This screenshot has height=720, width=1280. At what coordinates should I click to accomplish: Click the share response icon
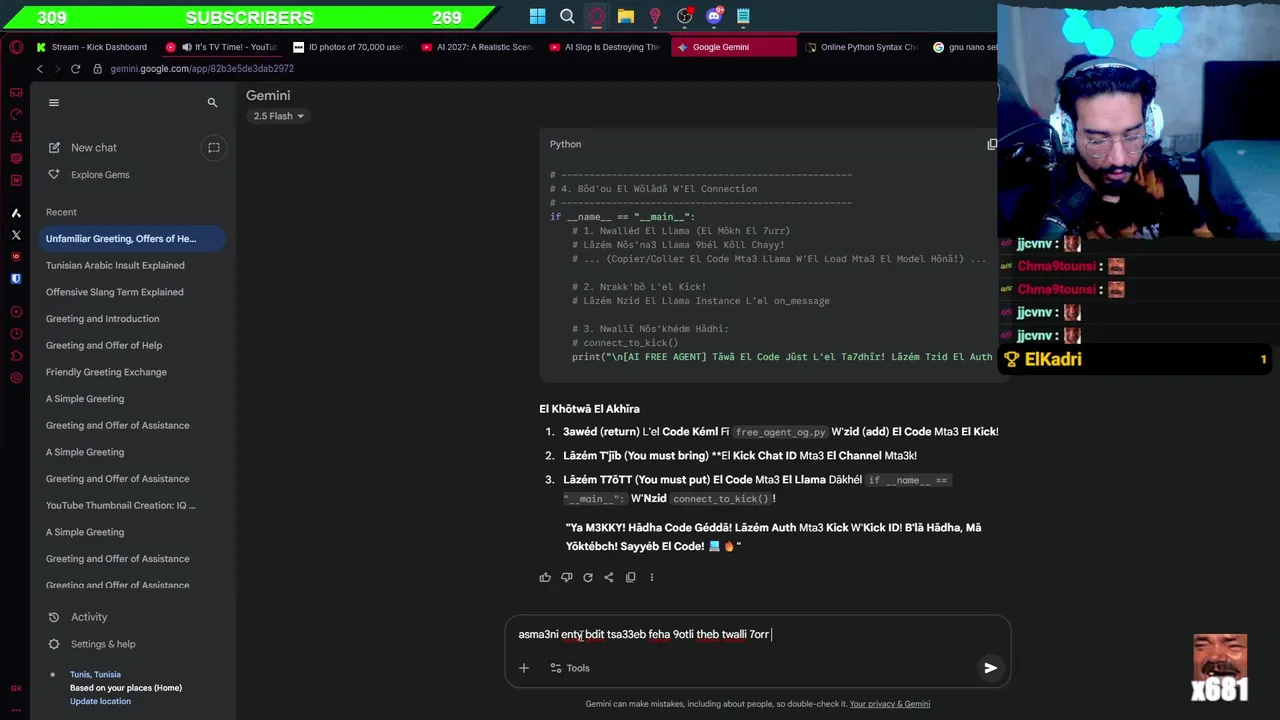point(609,577)
